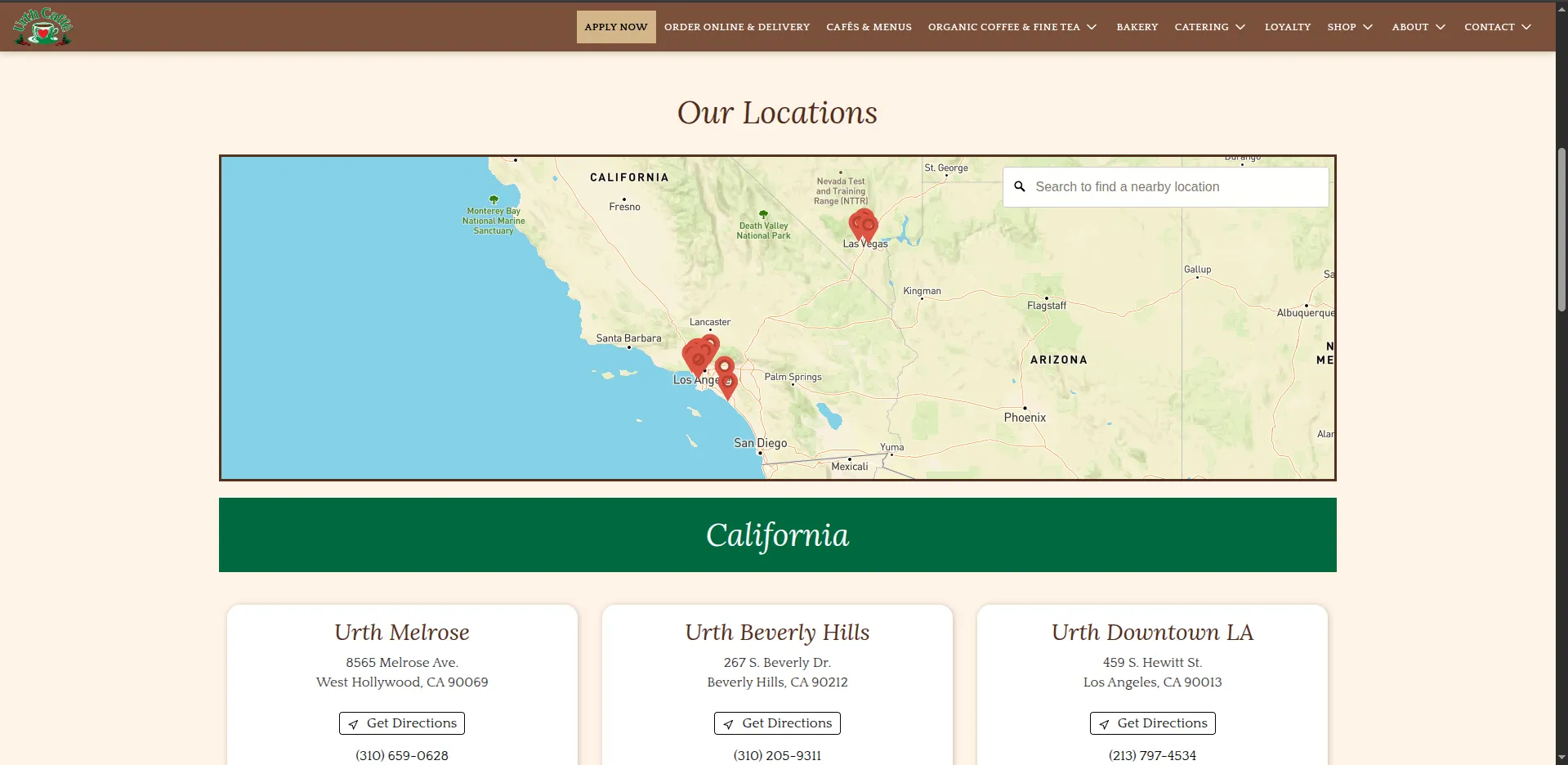Open the Bakery page
The width and height of the screenshot is (1568, 765).
pyautogui.click(x=1137, y=27)
